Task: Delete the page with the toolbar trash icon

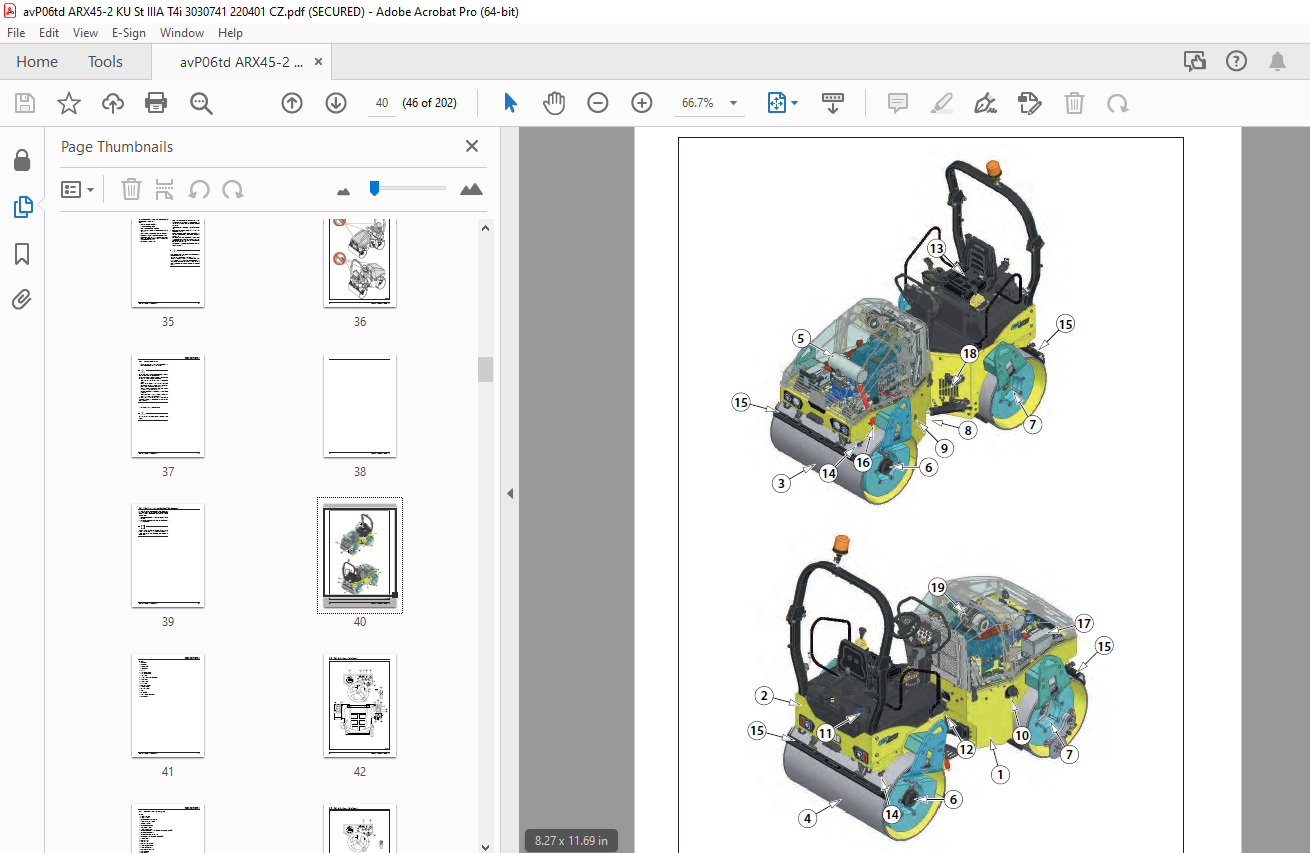Action: (1074, 103)
